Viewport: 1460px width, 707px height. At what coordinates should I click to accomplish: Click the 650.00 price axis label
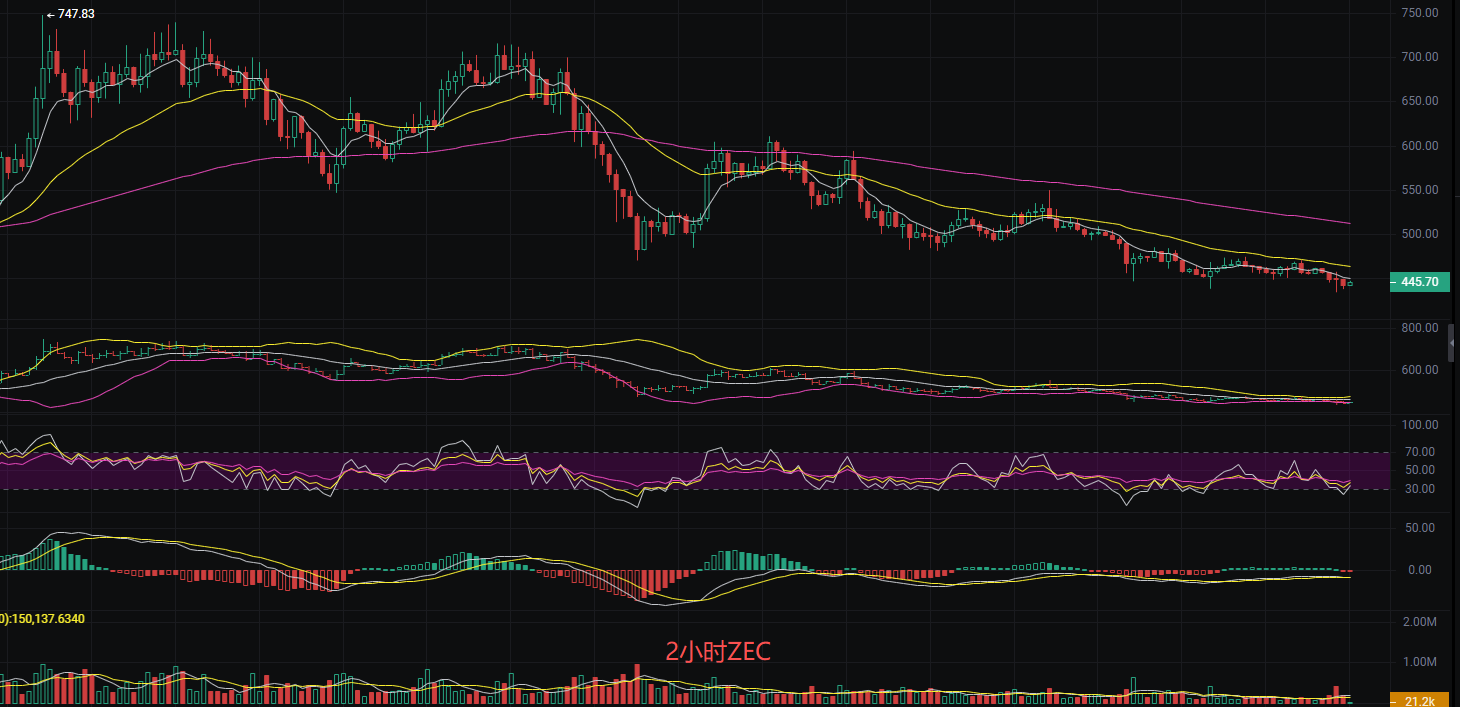point(1420,101)
